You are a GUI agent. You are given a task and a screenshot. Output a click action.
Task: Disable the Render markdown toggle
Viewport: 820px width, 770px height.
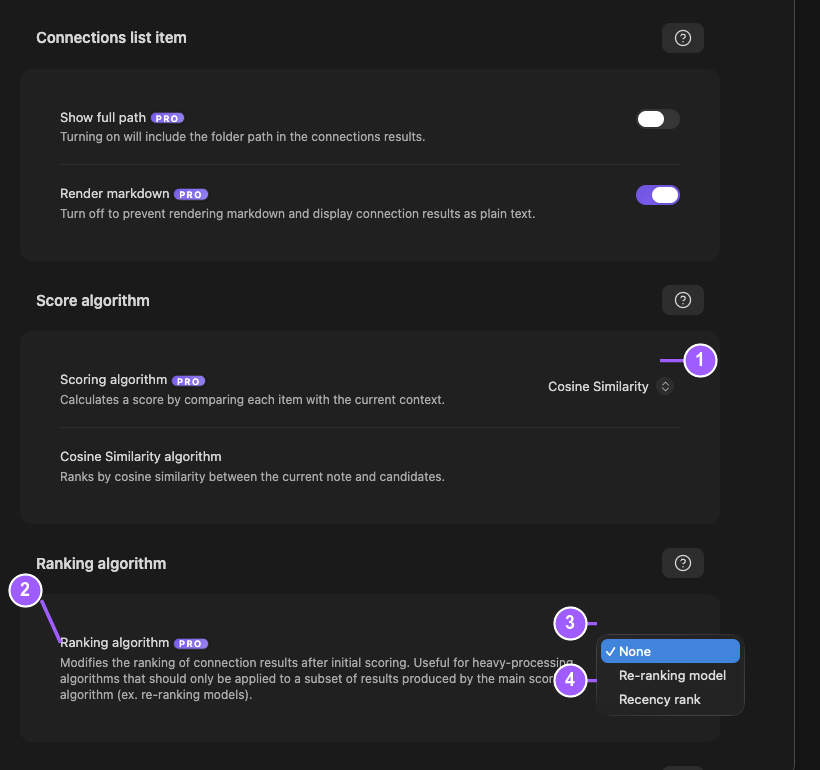tap(658, 195)
